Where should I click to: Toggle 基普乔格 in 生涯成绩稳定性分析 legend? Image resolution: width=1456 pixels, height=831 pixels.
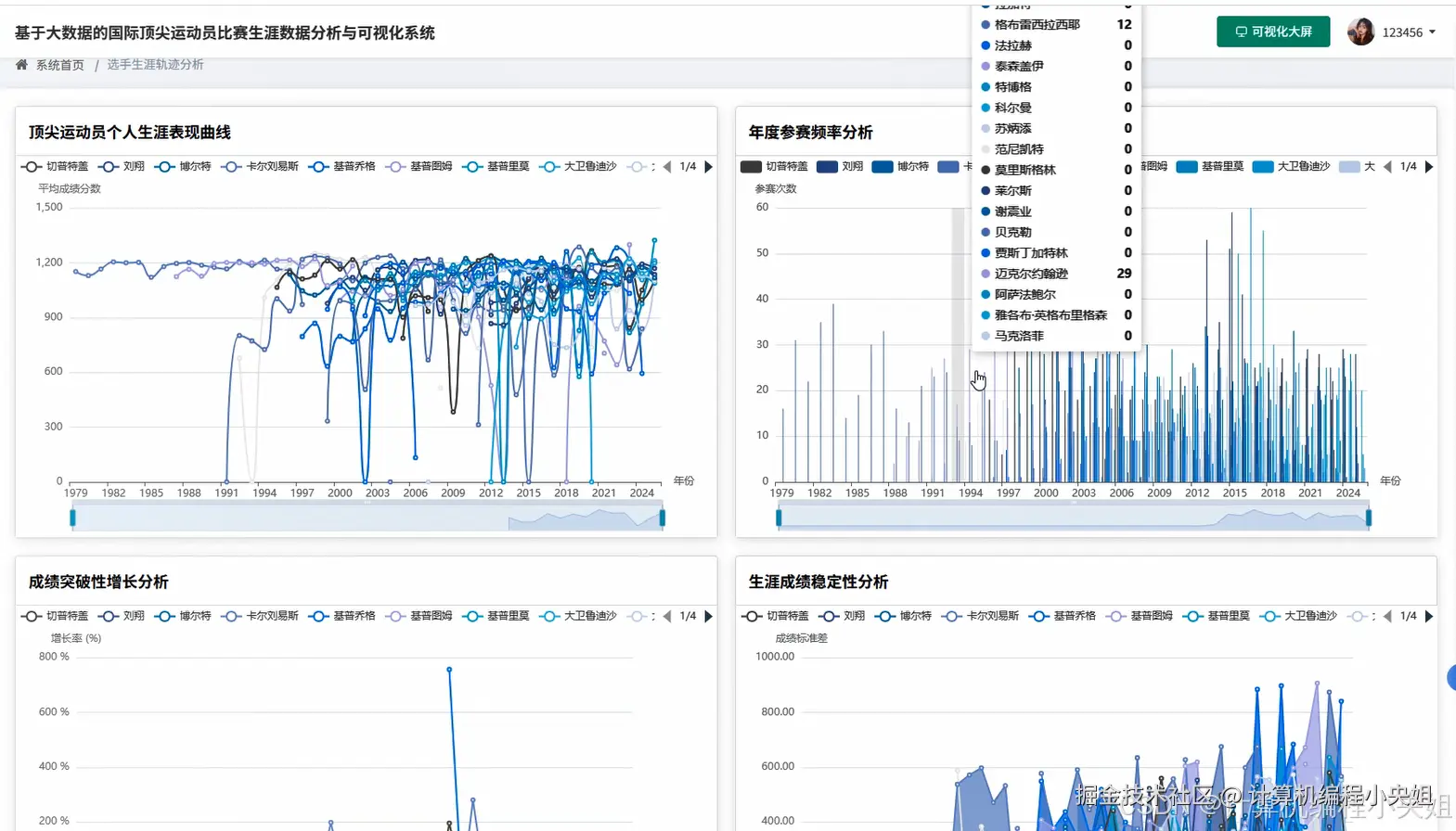(1063, 616)
